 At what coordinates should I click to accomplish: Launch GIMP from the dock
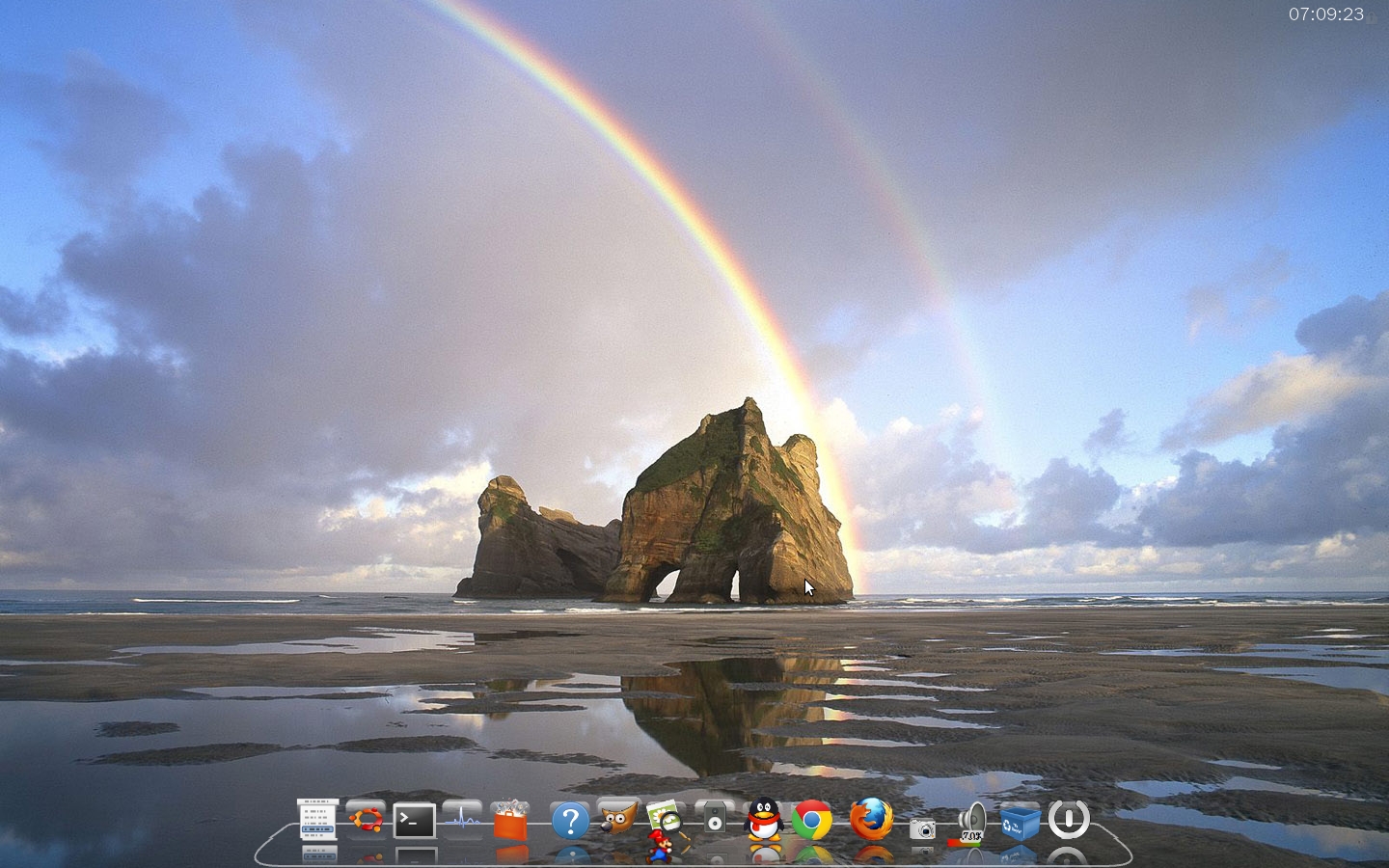(618, 818)
